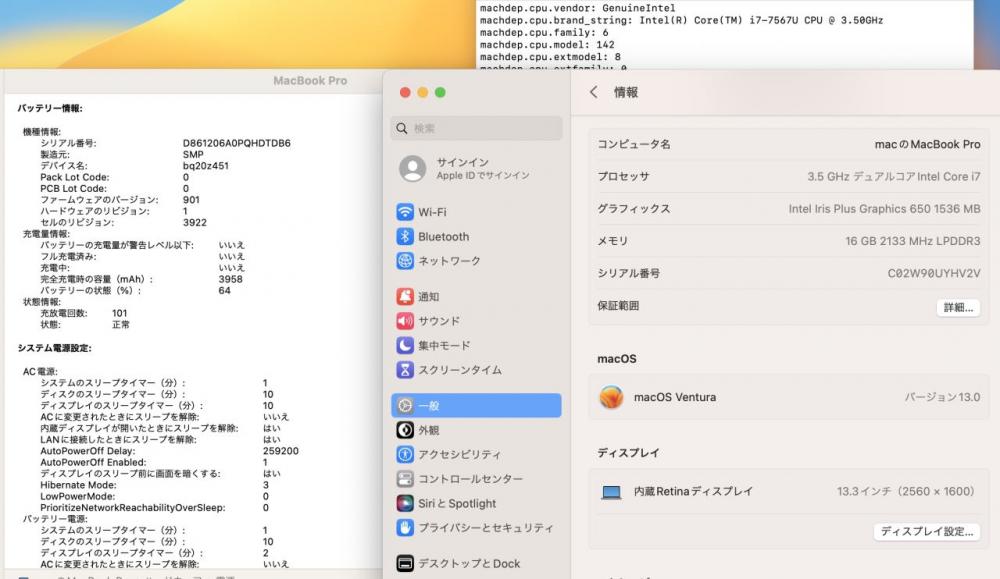Click Intel Iris Plus Graphics 650 text
This screenshot has height=579, width=1000.
pos(885,209)
